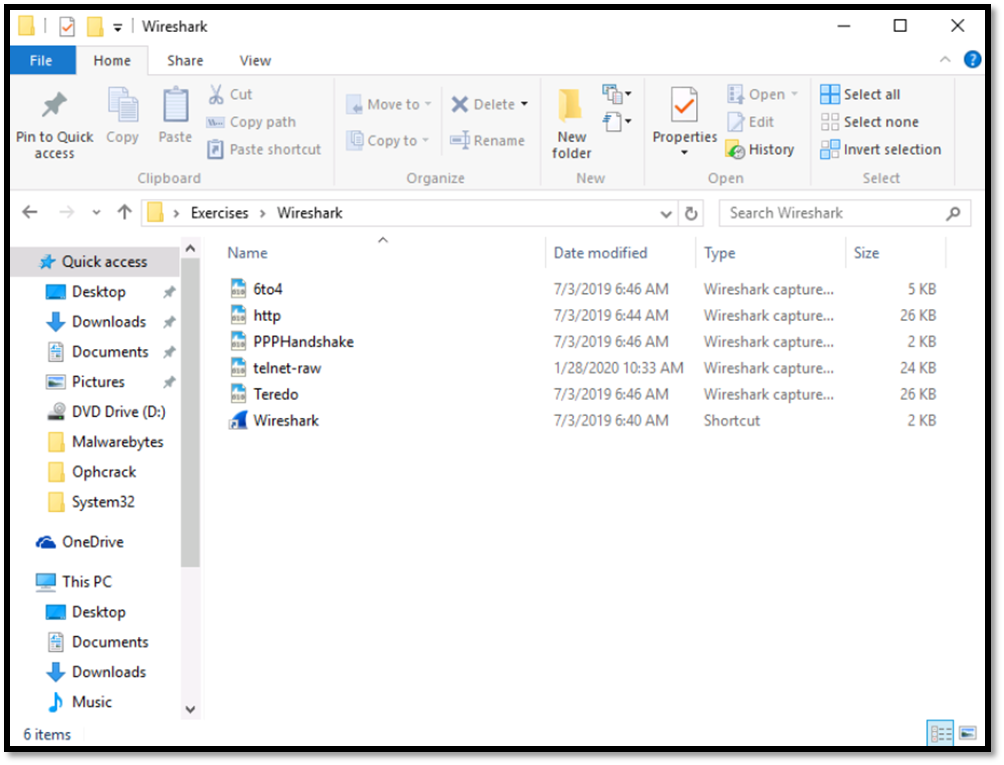The width and height of the screenshot is (1004, 765).
Task: Select the Wireshark shortcut file
Action: point(286,421)
